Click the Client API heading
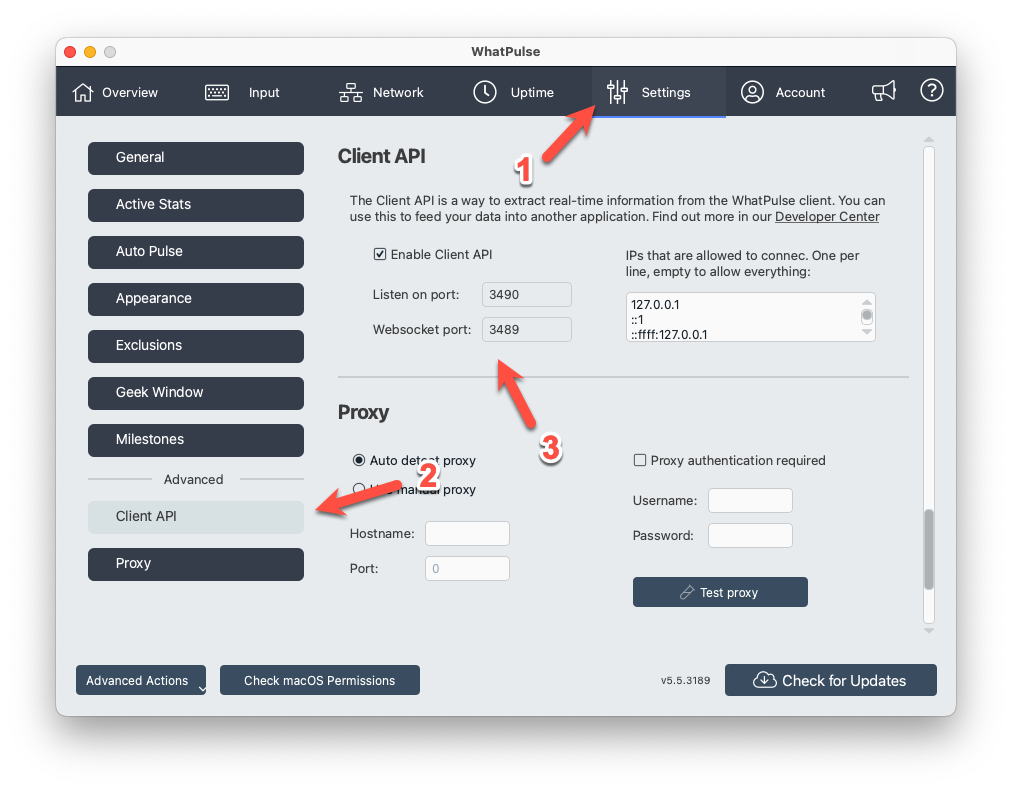 click(x=381, y=156)
